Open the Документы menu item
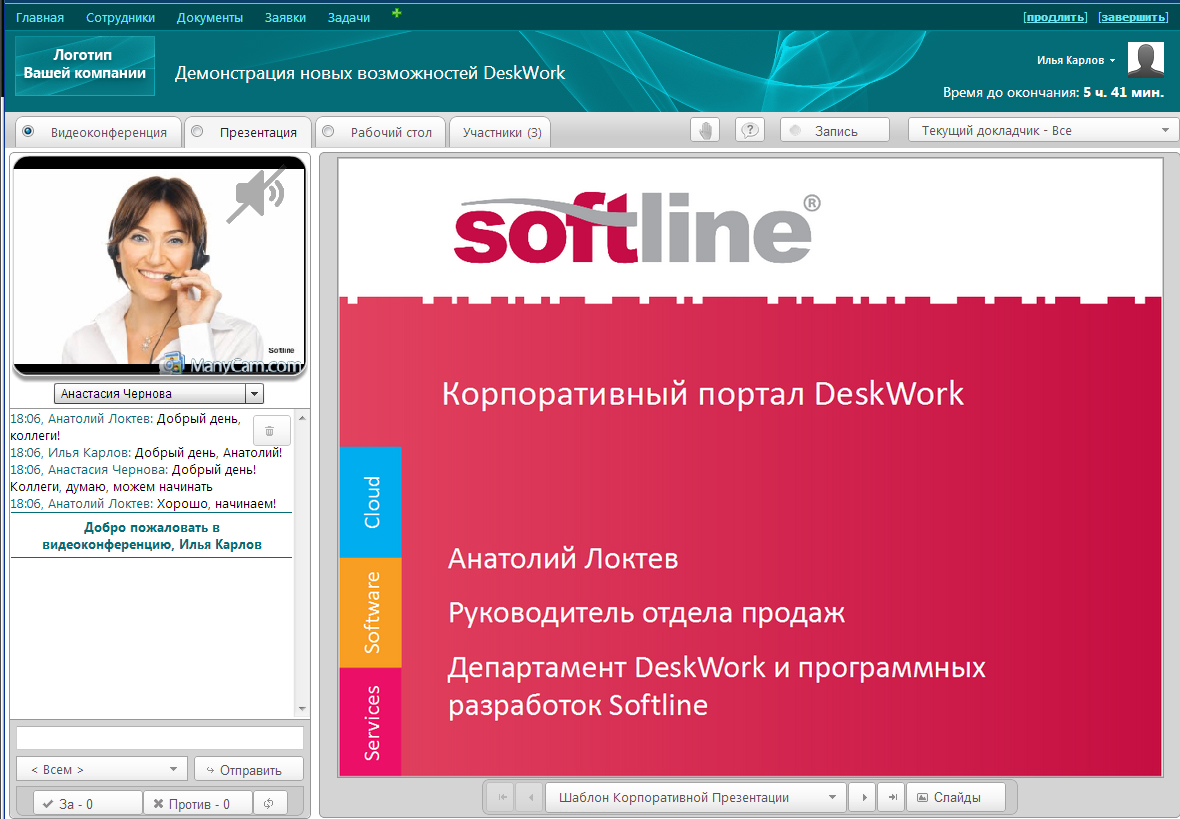 coord(210,17)
